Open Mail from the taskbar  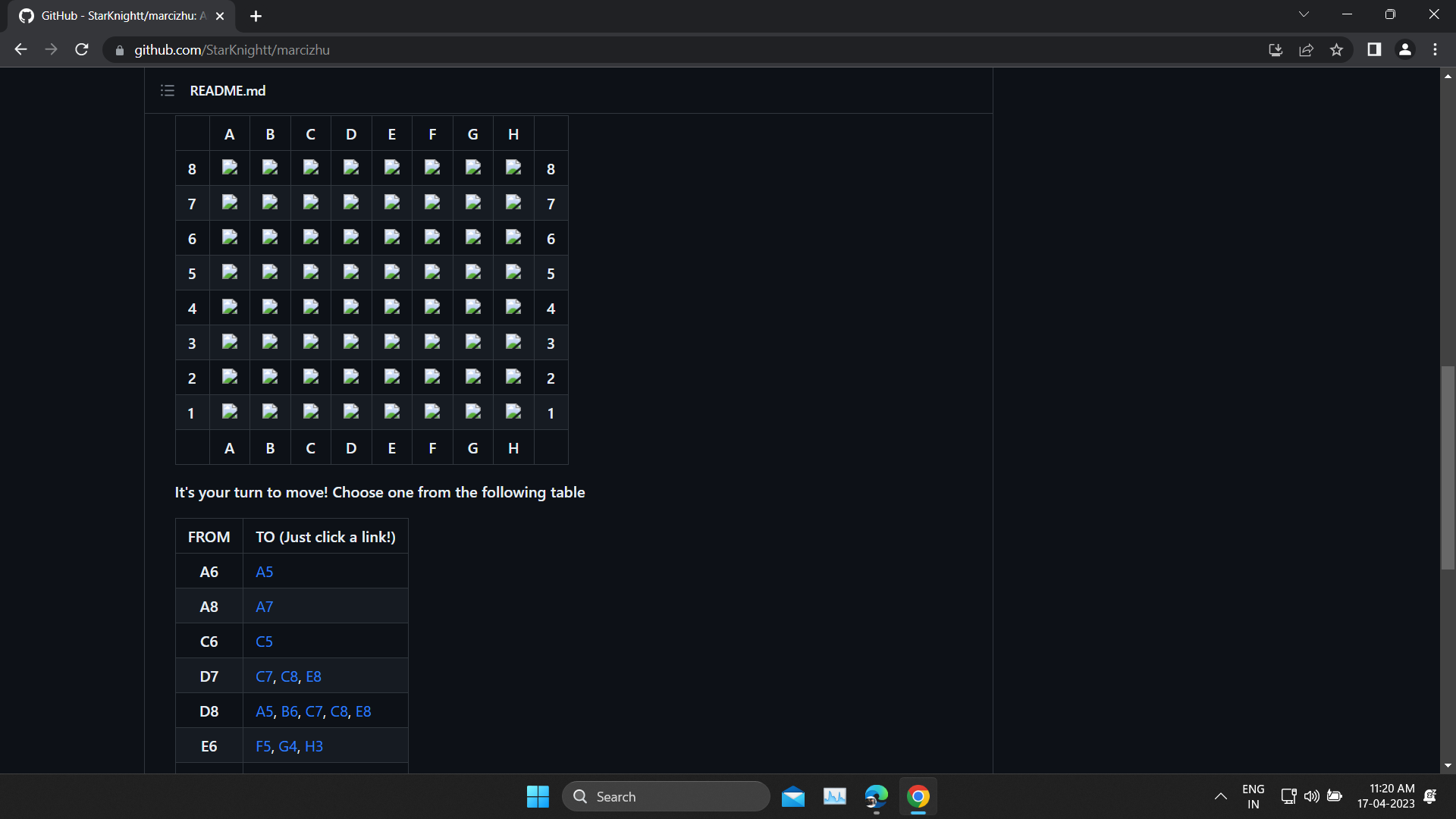point(792,796)
